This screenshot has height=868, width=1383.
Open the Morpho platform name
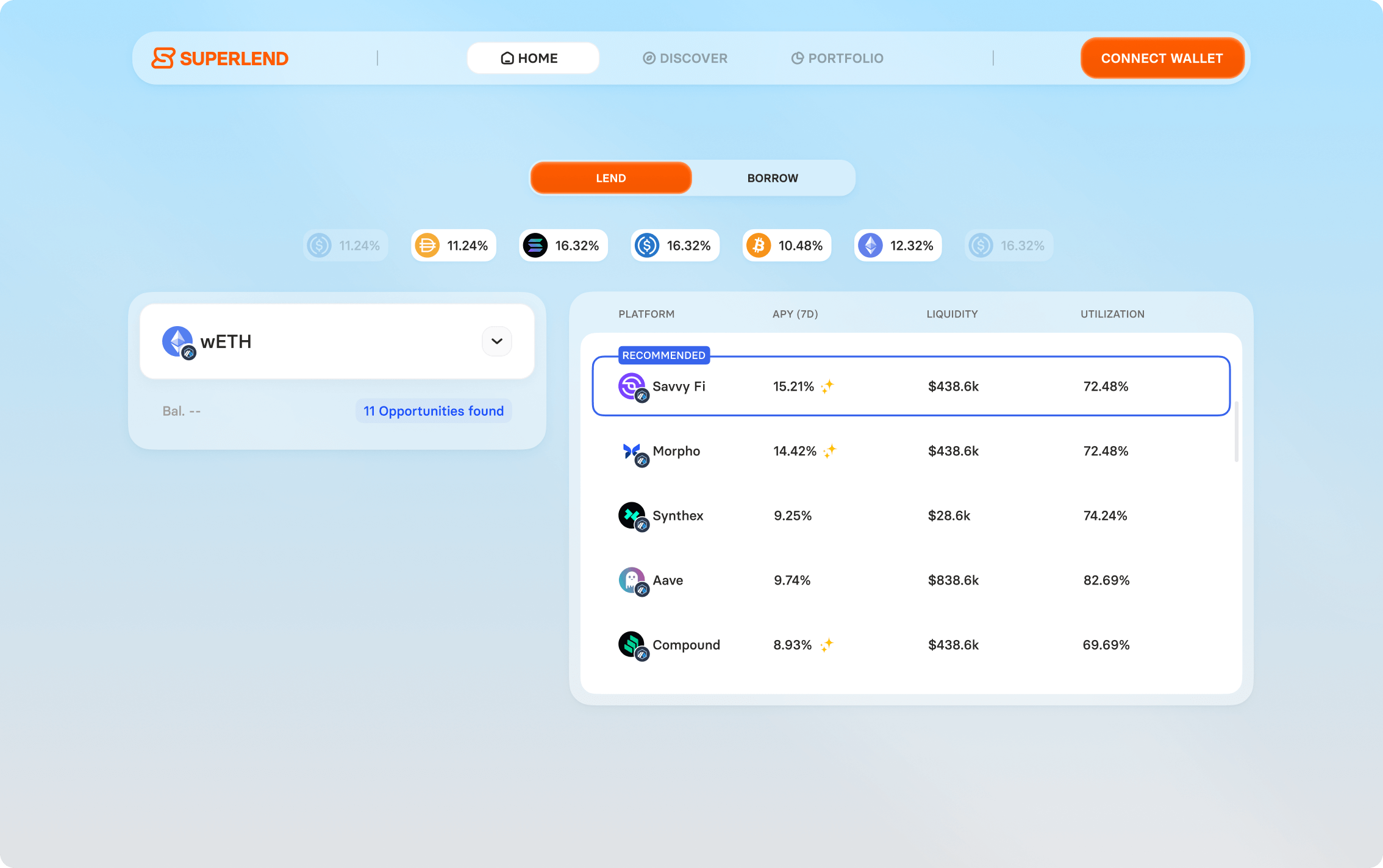pos(676,451)
